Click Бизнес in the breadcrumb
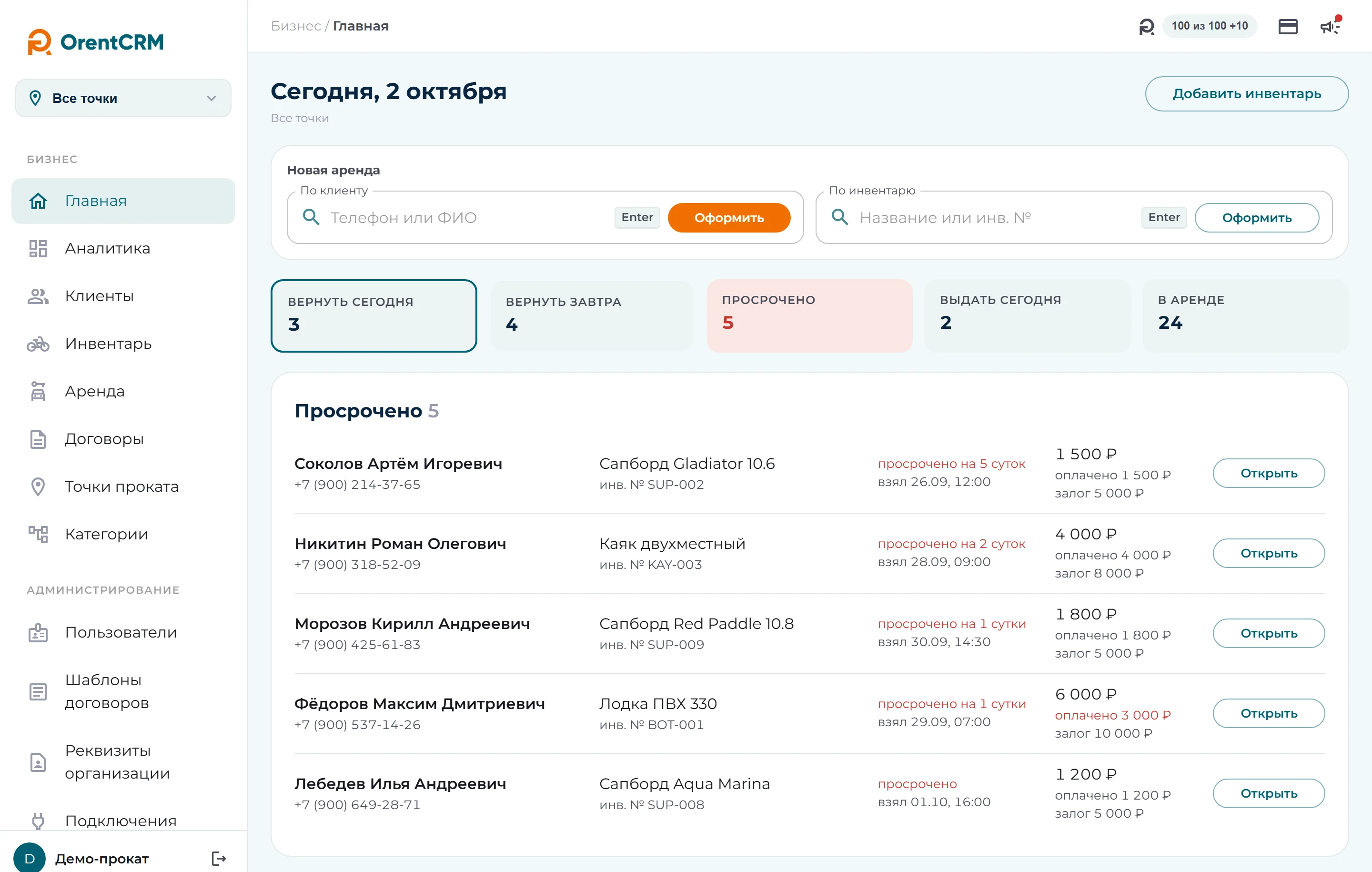The width and height of the screenshot is (1372, 872). 296,26
